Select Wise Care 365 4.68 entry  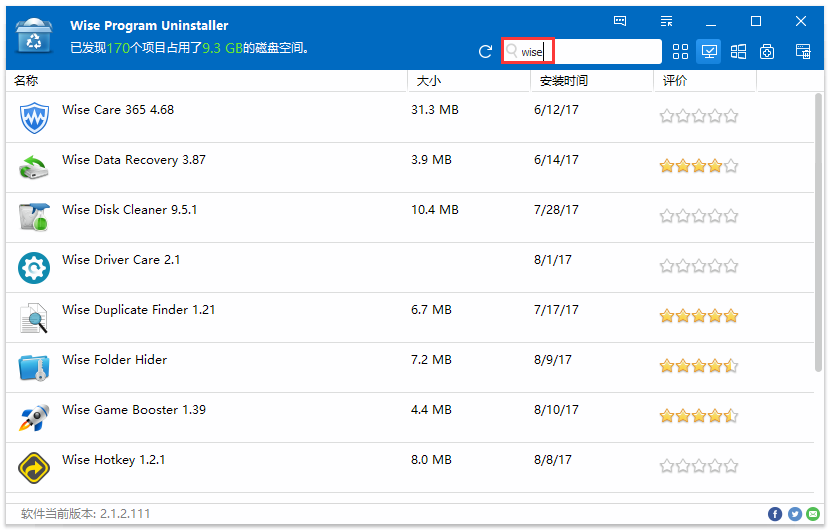[x=118, y=110]
